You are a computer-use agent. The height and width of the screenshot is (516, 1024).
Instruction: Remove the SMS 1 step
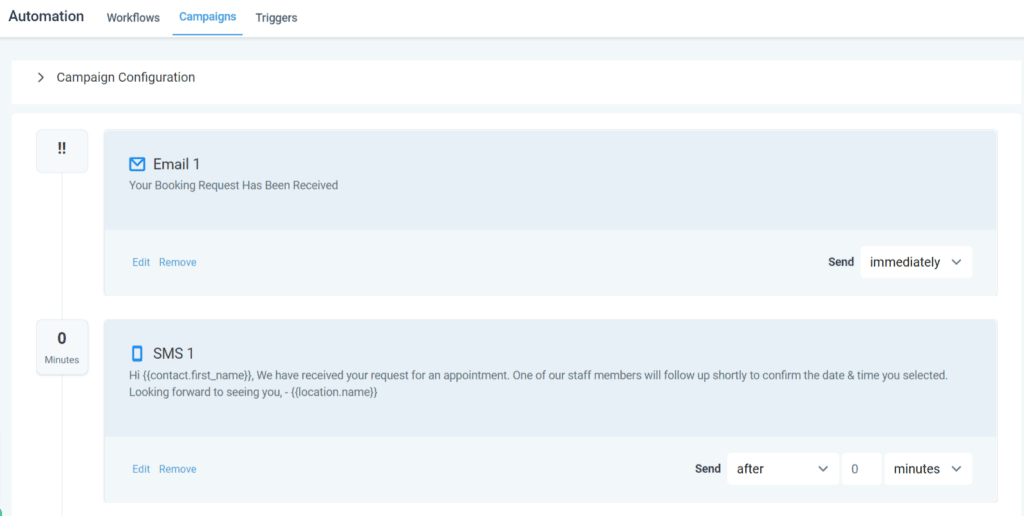(x=178, y=469)
